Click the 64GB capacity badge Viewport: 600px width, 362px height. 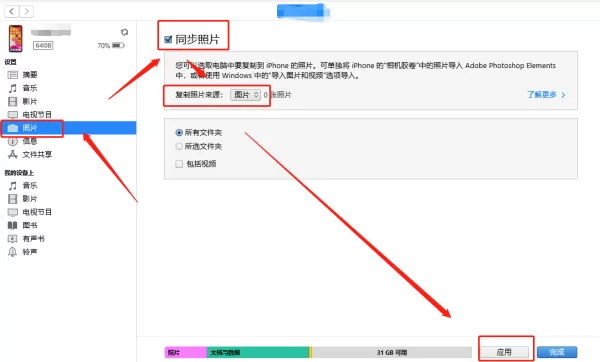coord(43,46)
